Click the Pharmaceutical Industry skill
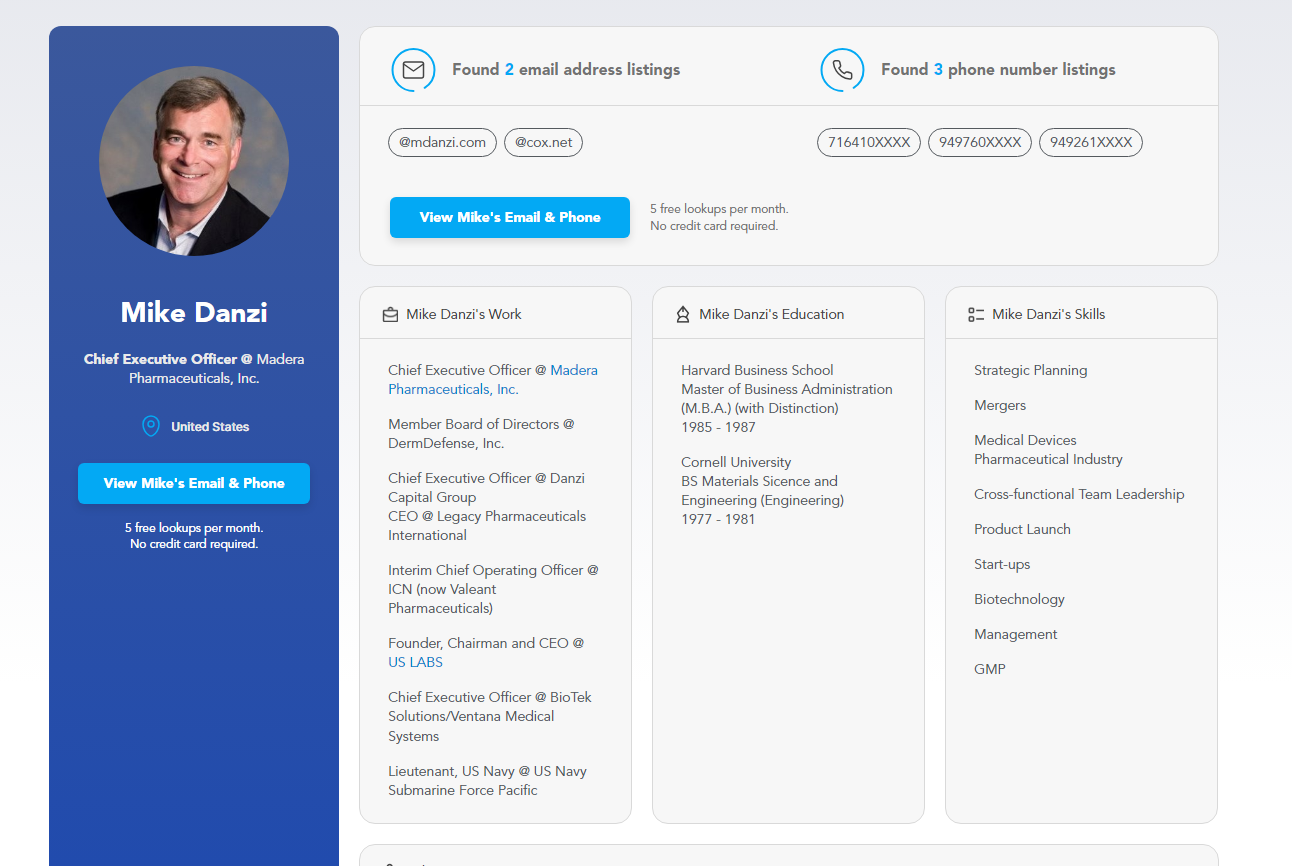 point(1048,459)
